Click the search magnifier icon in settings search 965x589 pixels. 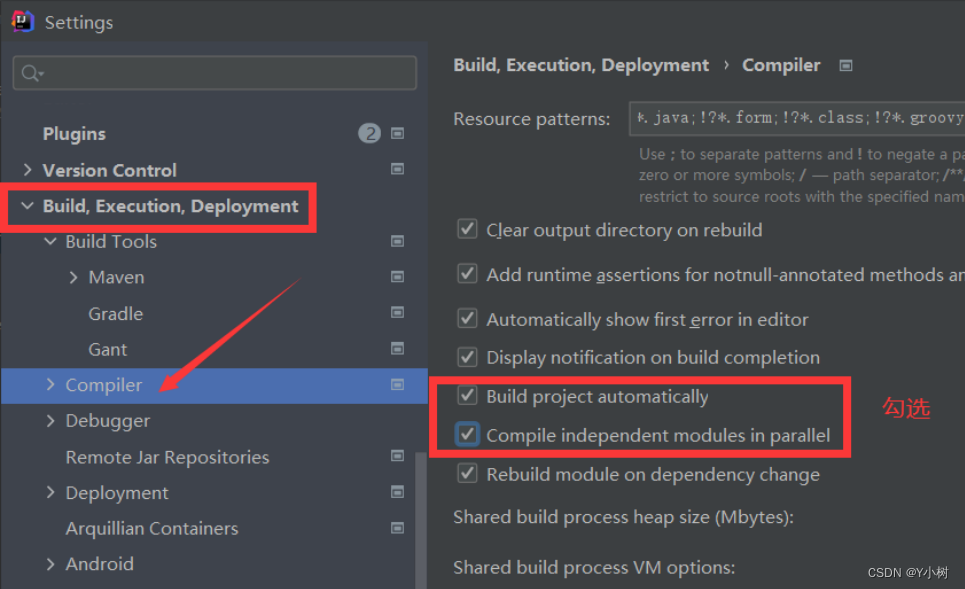click(x=31, y=73)
